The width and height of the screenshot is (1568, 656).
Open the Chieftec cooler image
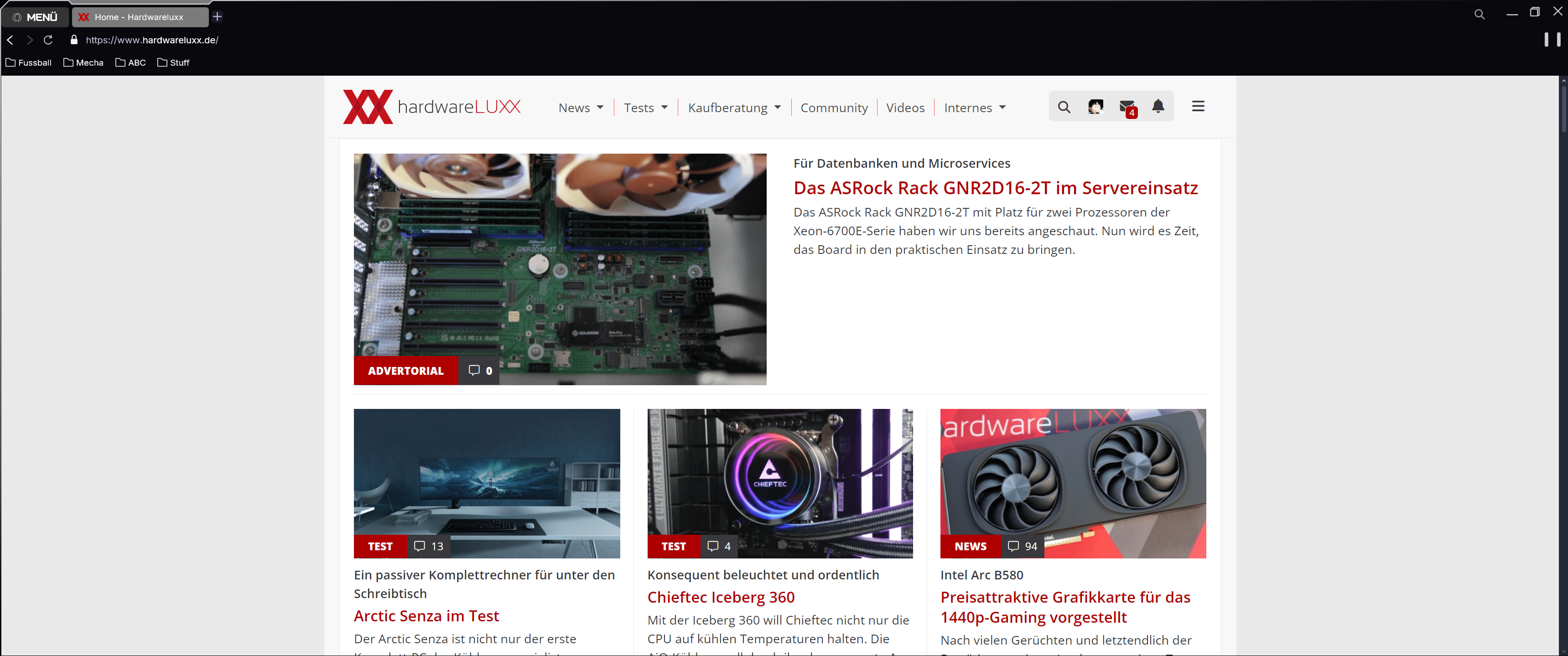coord(780,483)
